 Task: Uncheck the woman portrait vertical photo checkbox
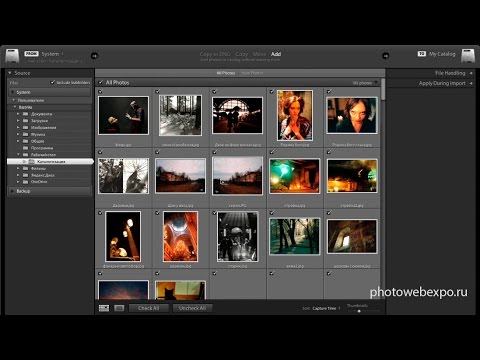click(x=272, y=91)
